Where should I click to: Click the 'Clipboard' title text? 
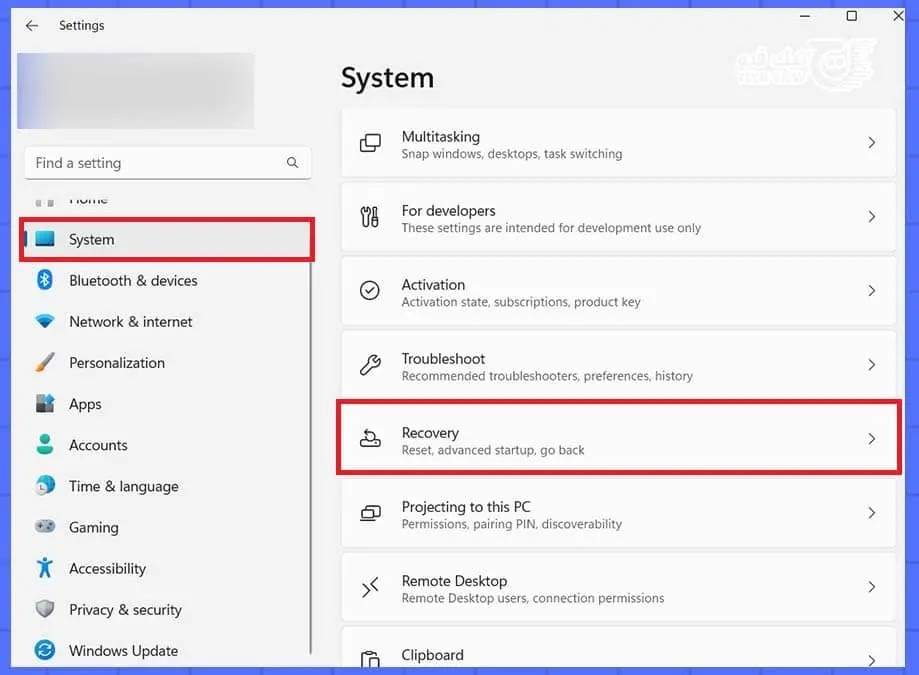pos(433,654)
